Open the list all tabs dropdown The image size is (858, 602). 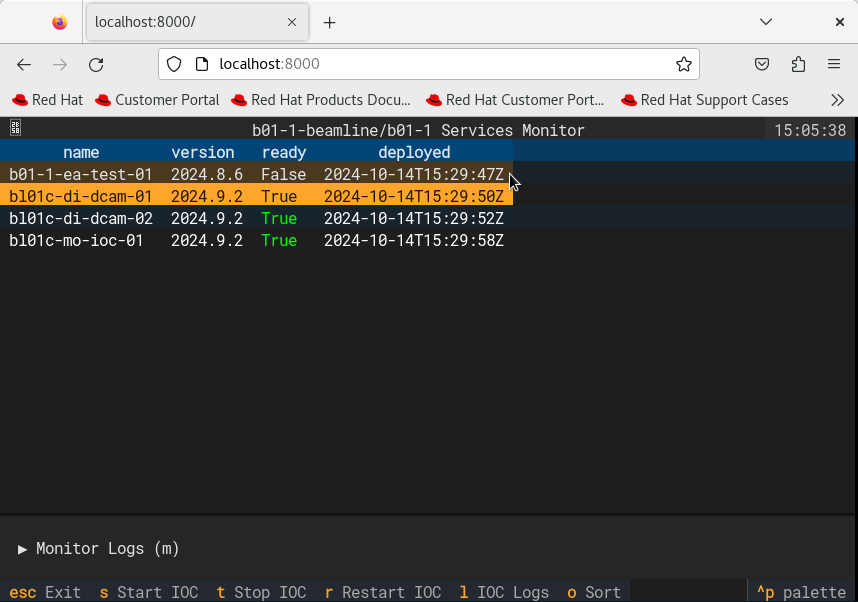coord(766,22)
